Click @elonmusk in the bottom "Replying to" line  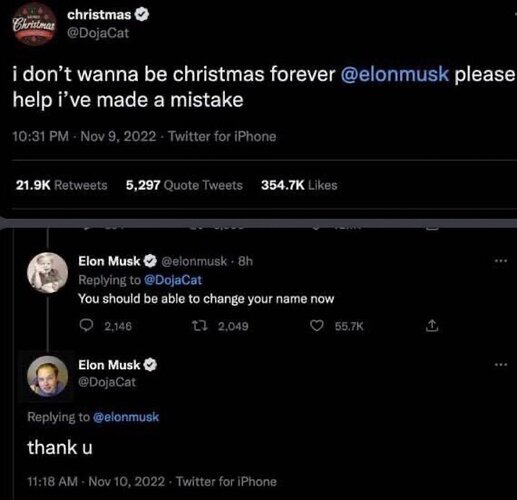point(126,417)
